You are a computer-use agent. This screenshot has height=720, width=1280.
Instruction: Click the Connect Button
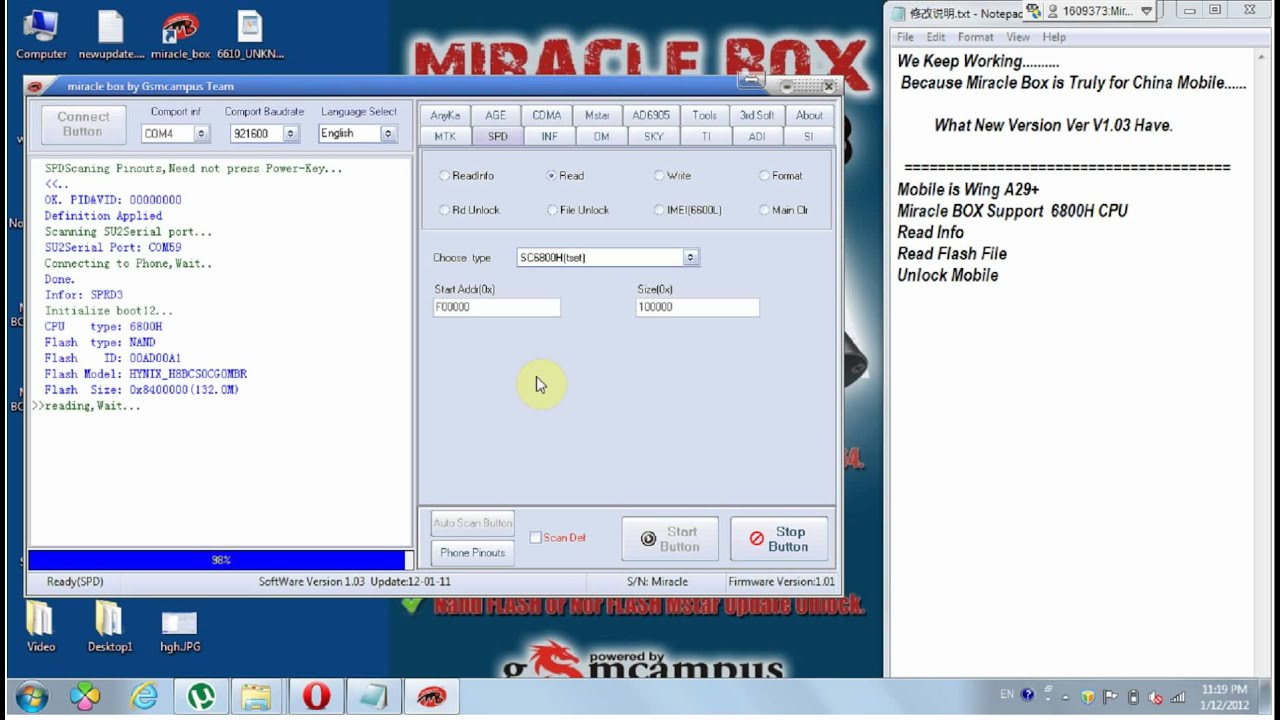[83, 124]
